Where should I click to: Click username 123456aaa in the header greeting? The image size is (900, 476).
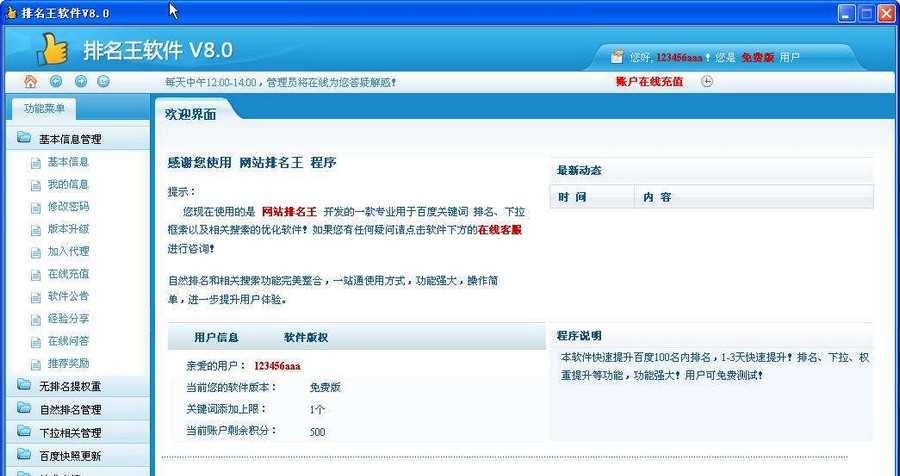tap(679, 57)
